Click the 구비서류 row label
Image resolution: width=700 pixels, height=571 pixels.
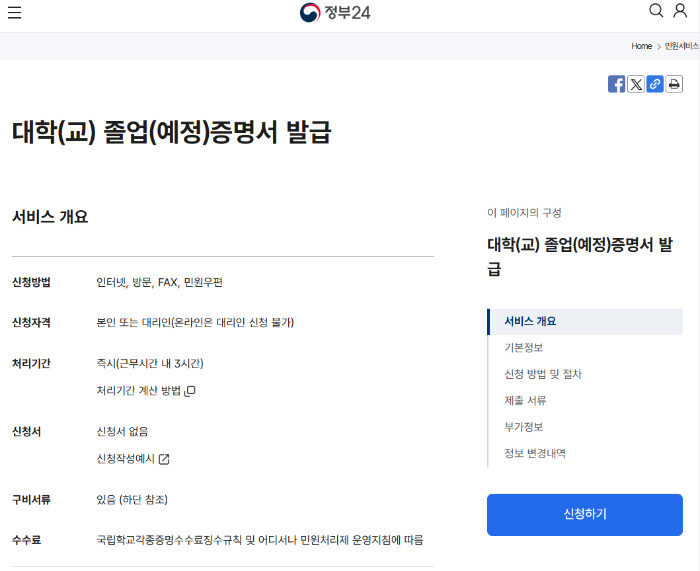coord(31,500)
